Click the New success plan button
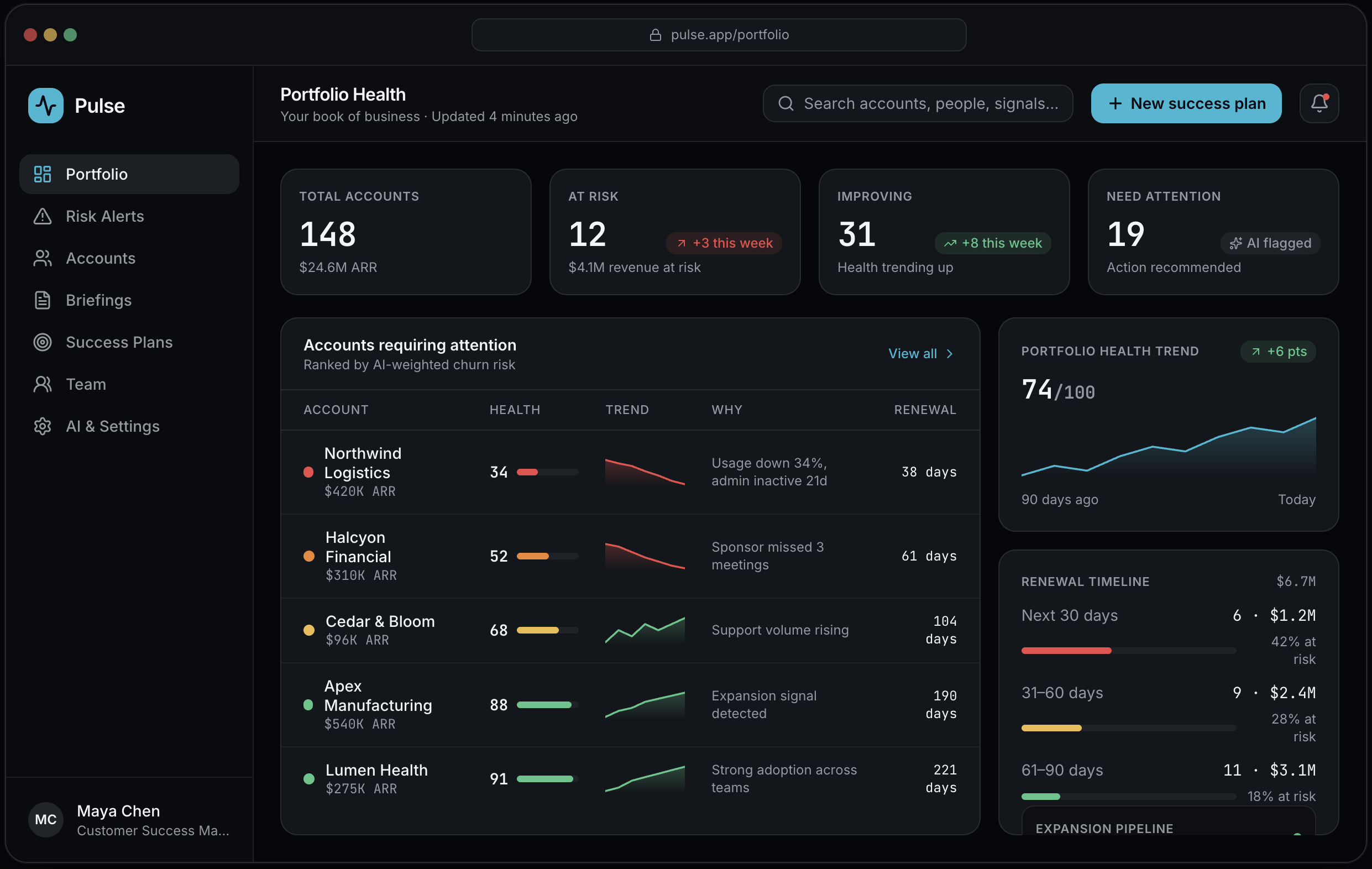The height and width of the screenshot is (869, 1372). [x=1186, y=103]
